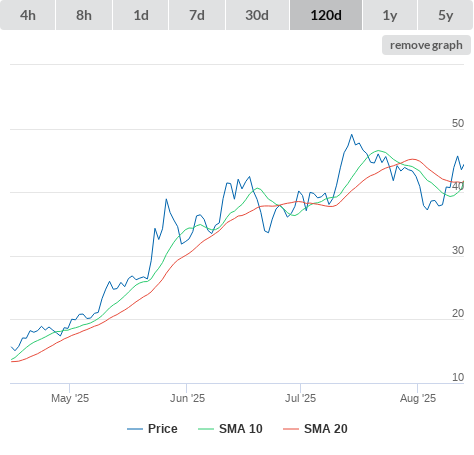
Task: Click the remove graph button
Action: 426,45
